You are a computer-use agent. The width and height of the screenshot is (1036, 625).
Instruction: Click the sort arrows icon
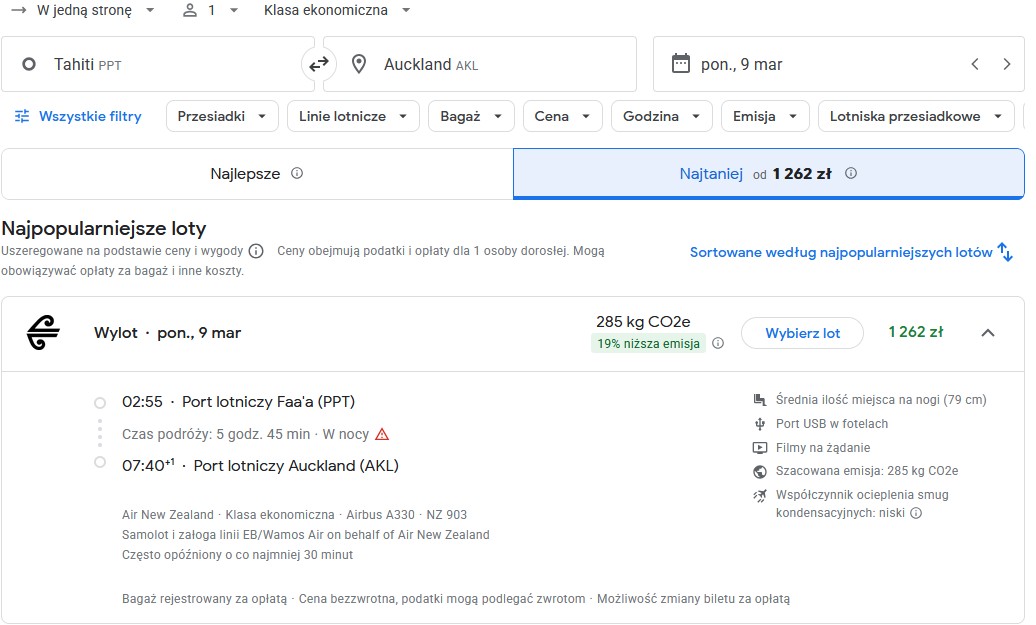[x=1005, y=252]
